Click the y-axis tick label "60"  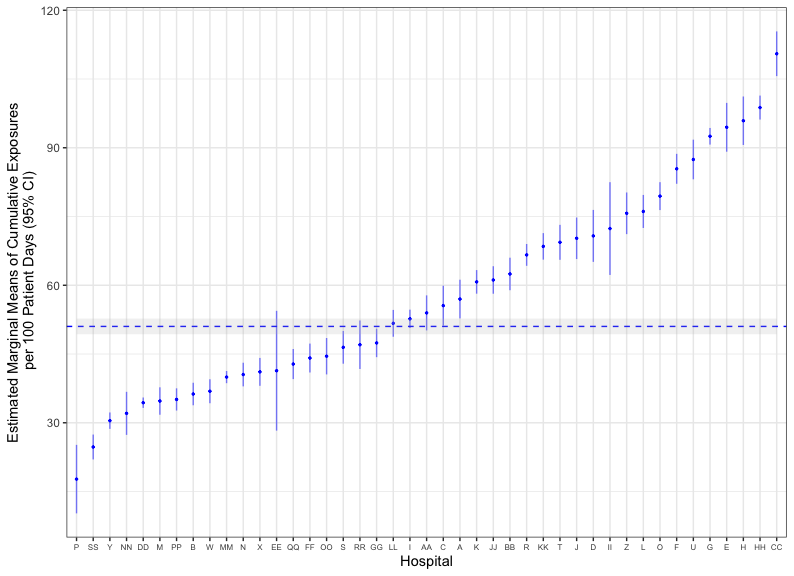(x=55, y=285)
